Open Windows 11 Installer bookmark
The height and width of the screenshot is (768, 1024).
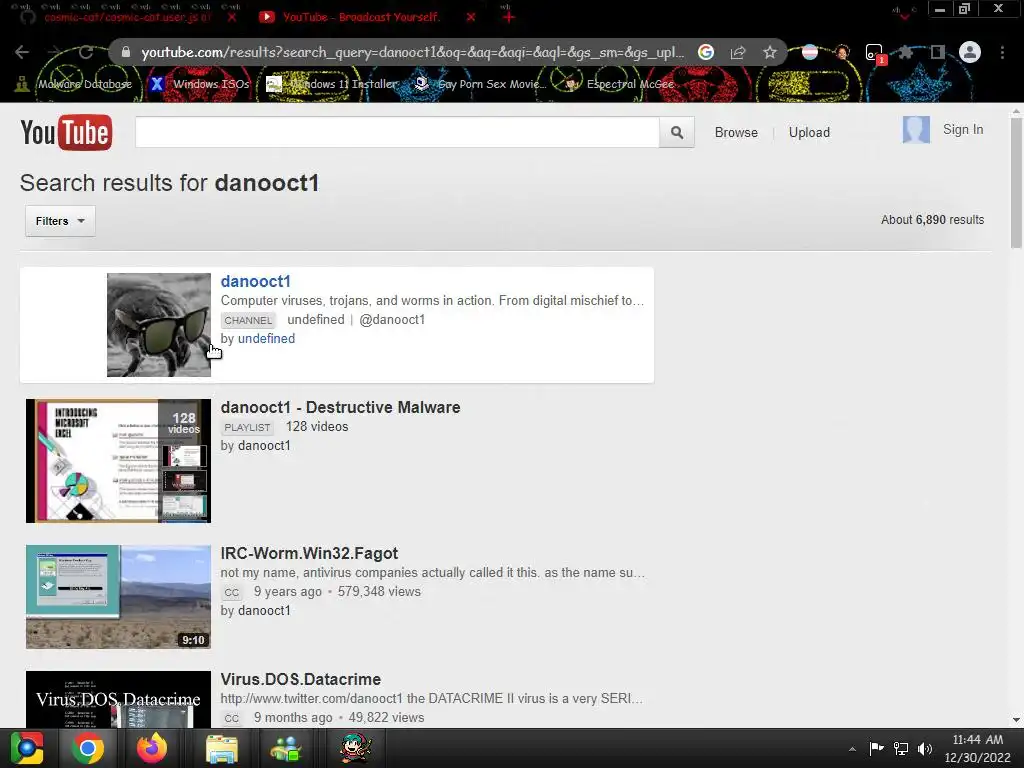[332, 84]
